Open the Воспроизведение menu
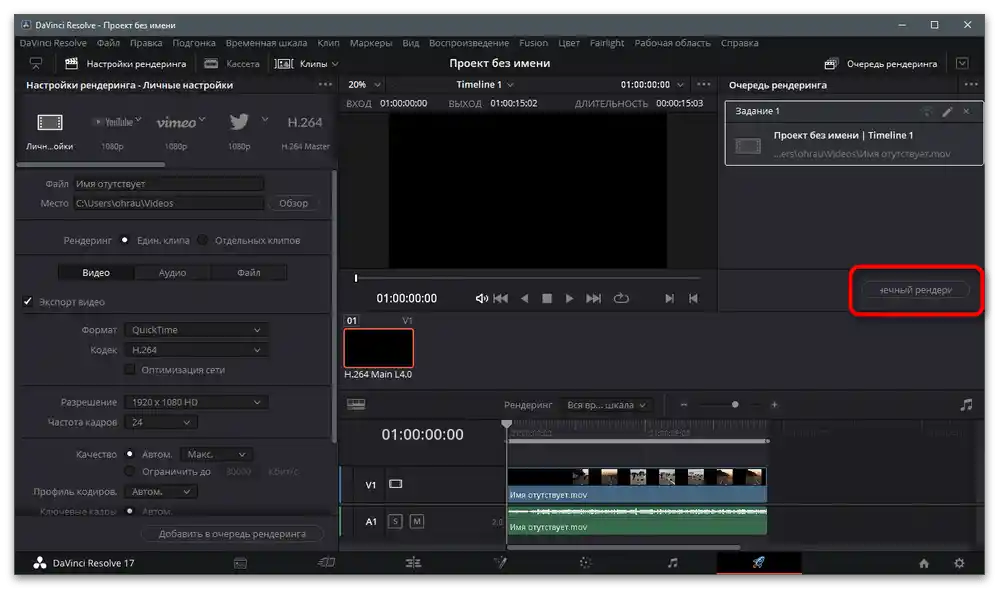 point(469,43)
